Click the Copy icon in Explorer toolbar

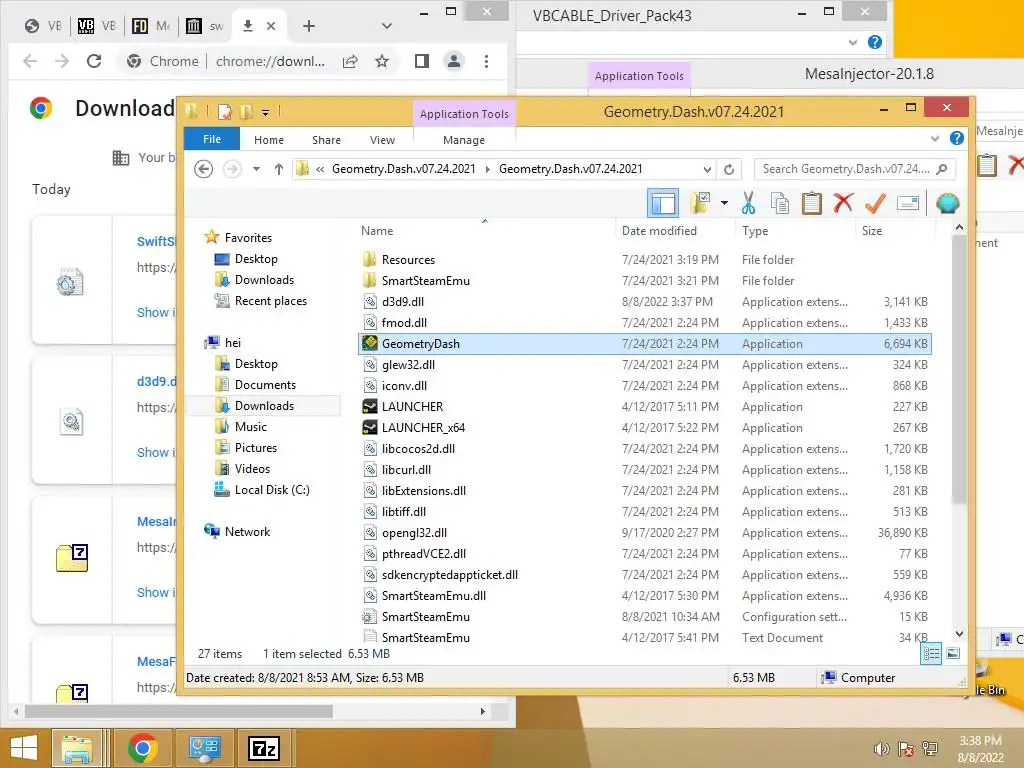tap(780, 203)
